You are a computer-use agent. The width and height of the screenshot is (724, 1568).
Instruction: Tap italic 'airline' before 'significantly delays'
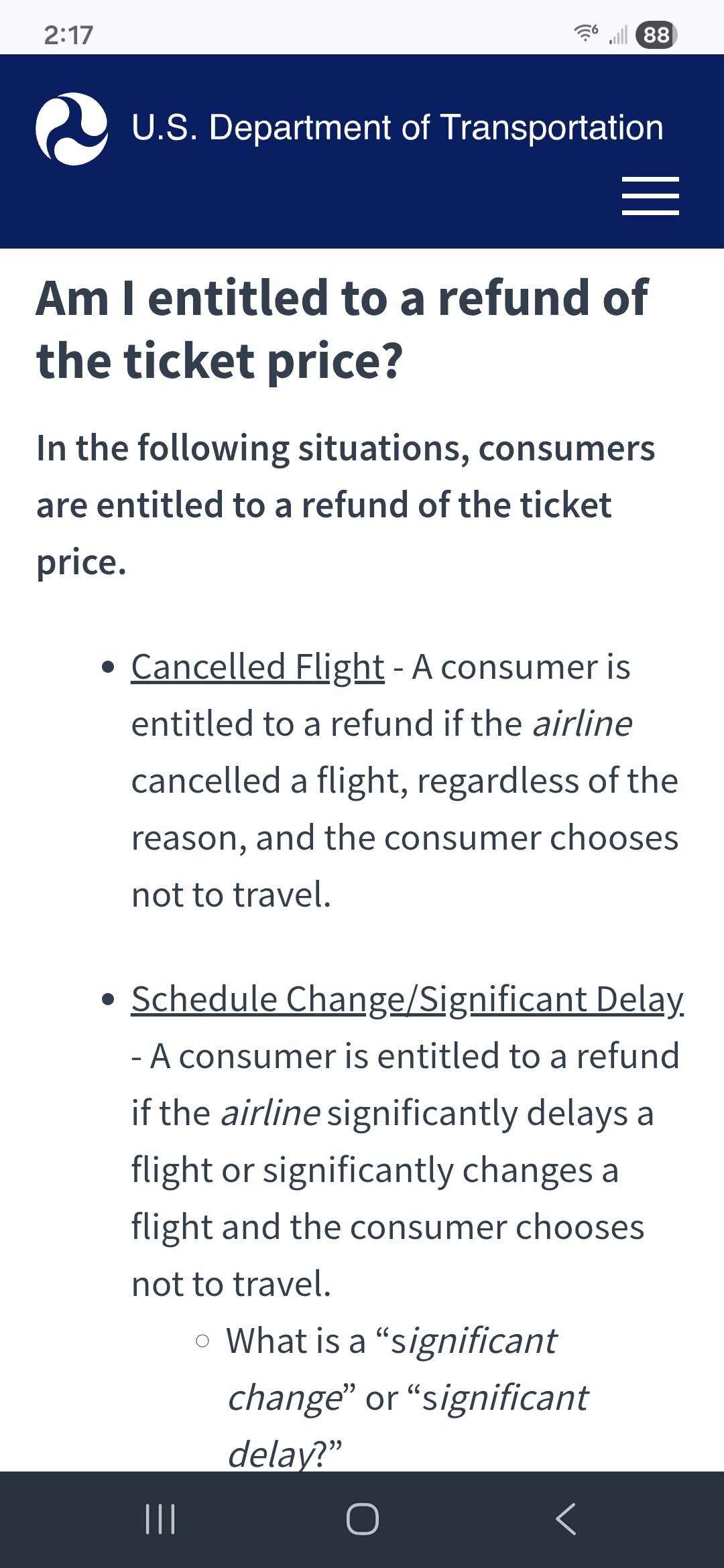(270, 1113)
